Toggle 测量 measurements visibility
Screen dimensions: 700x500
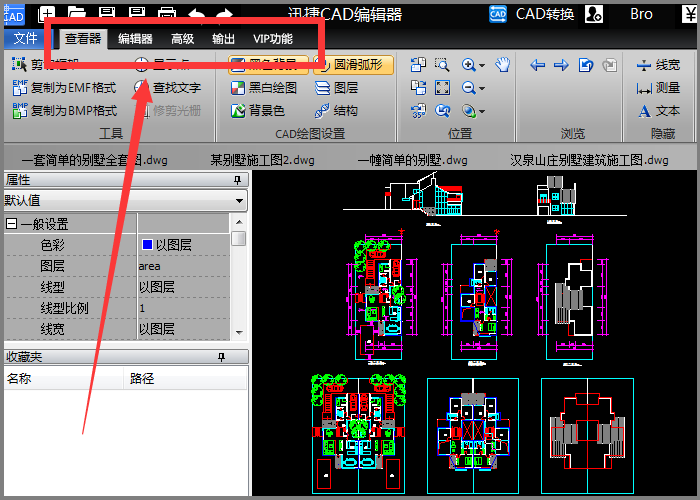pos(658,88)
